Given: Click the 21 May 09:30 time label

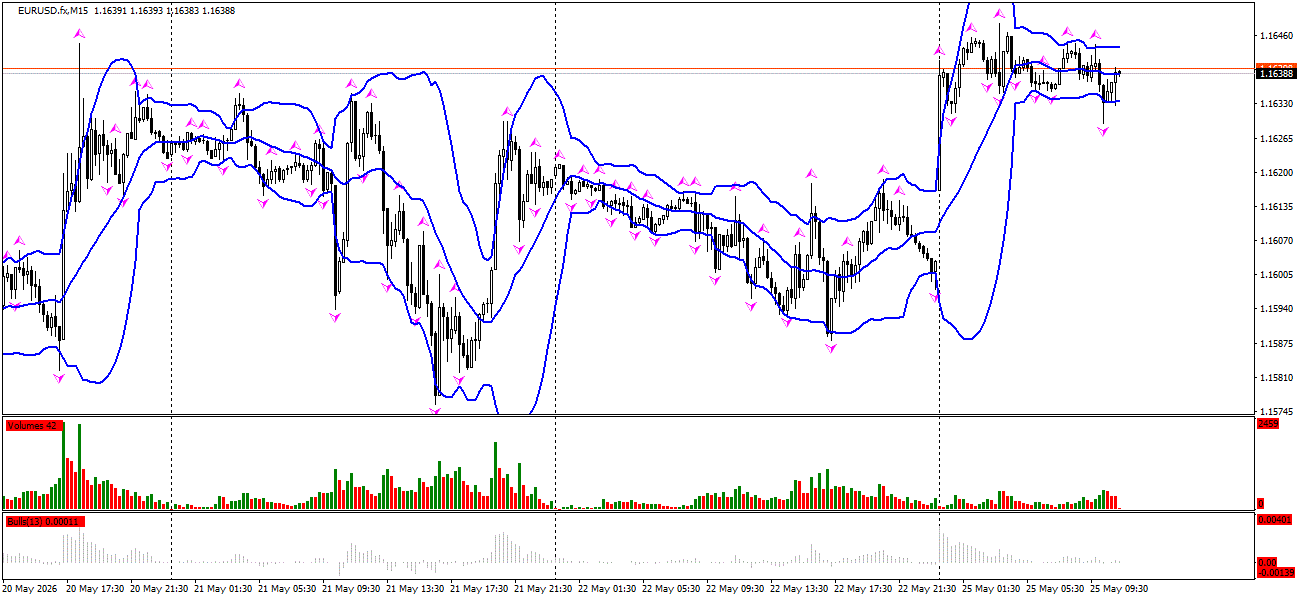Looking at the screenshot, I should click(351, 589).
